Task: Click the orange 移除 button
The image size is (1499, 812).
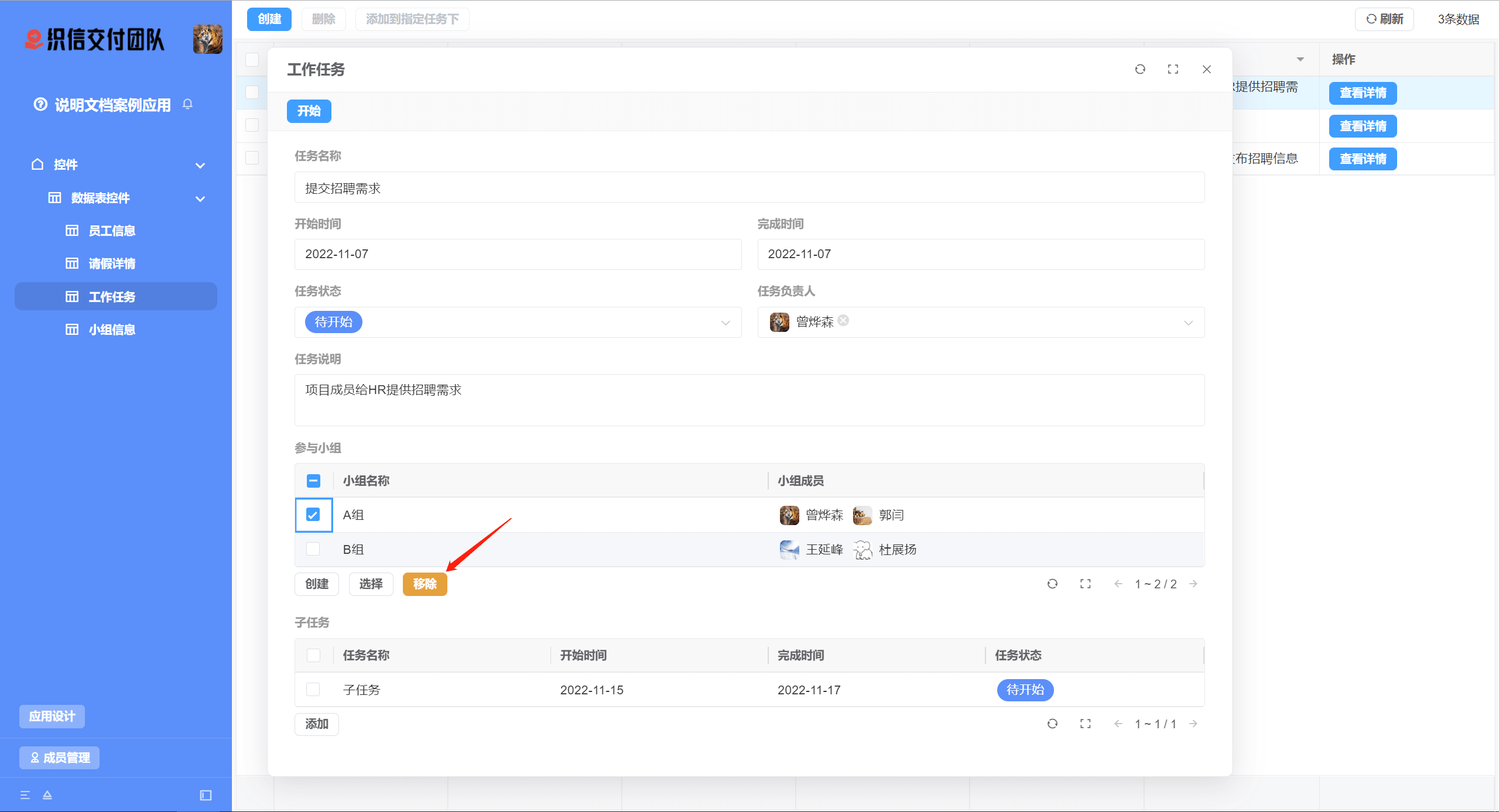Action: [x=425, y=584]
